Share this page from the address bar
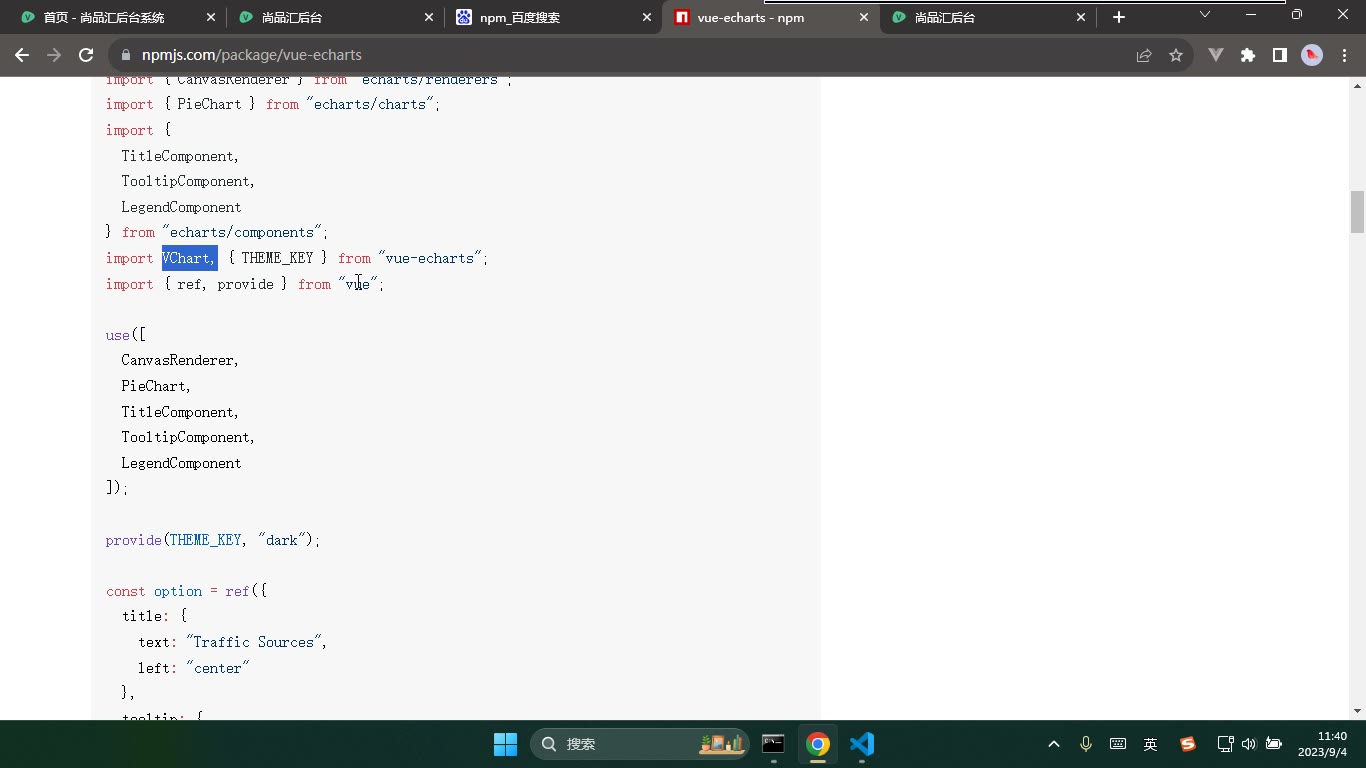Screen dimensions: 1366x768 [1144, 55]
